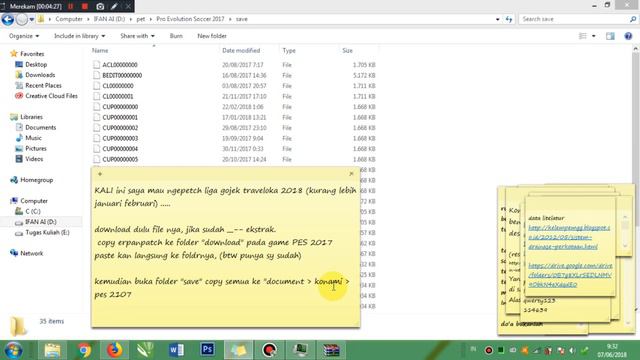Screen dimensions: 640x360
Task: Add a new sticky note with plus icon
Action: pyautogui.click(x=100, y=174)
